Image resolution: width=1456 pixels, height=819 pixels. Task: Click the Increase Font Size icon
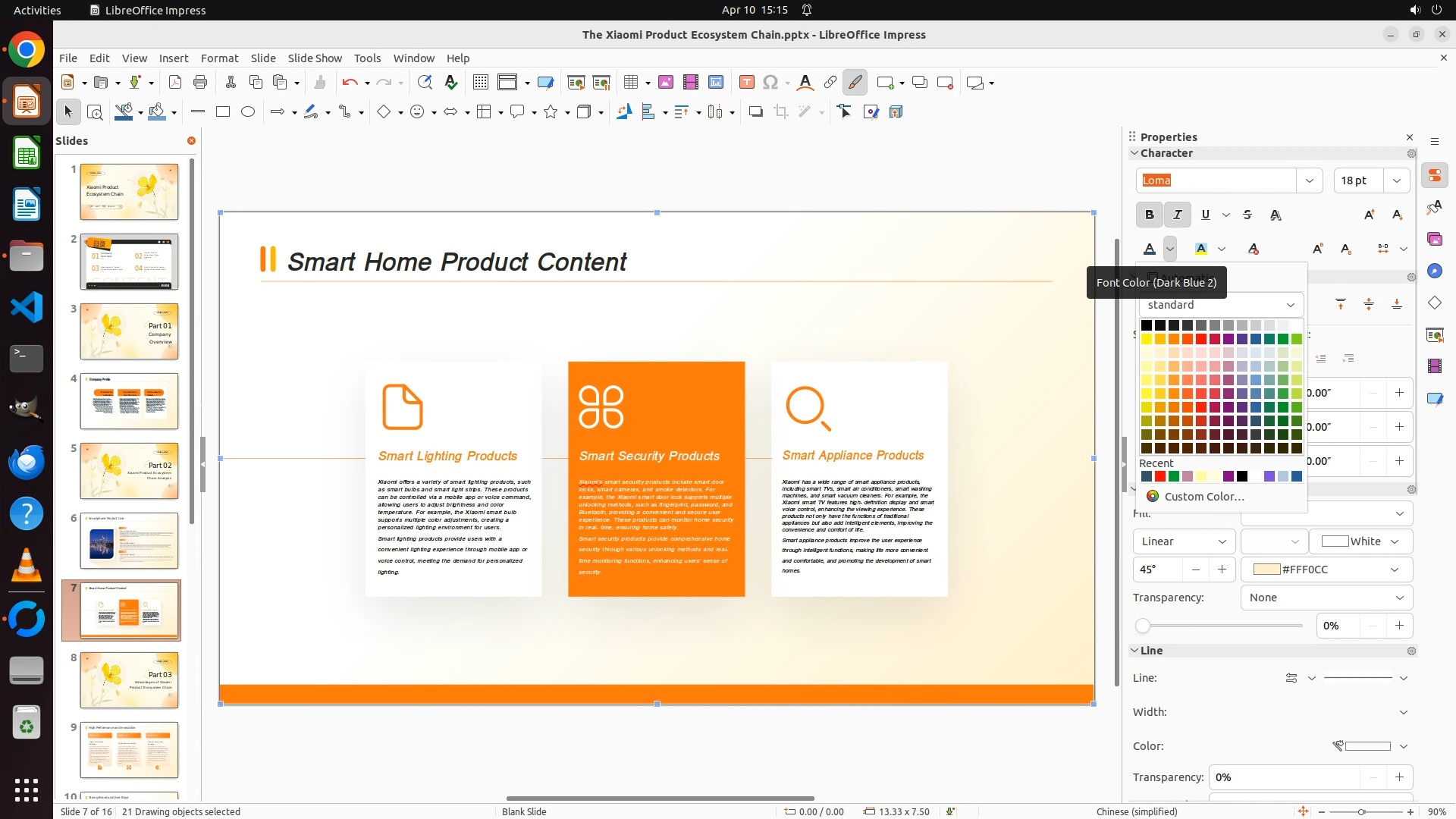(x=1370, y=215)
